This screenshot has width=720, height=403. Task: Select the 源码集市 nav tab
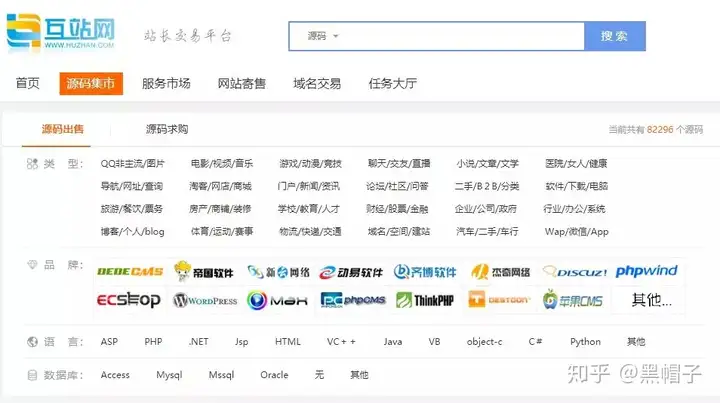(91, 84)
